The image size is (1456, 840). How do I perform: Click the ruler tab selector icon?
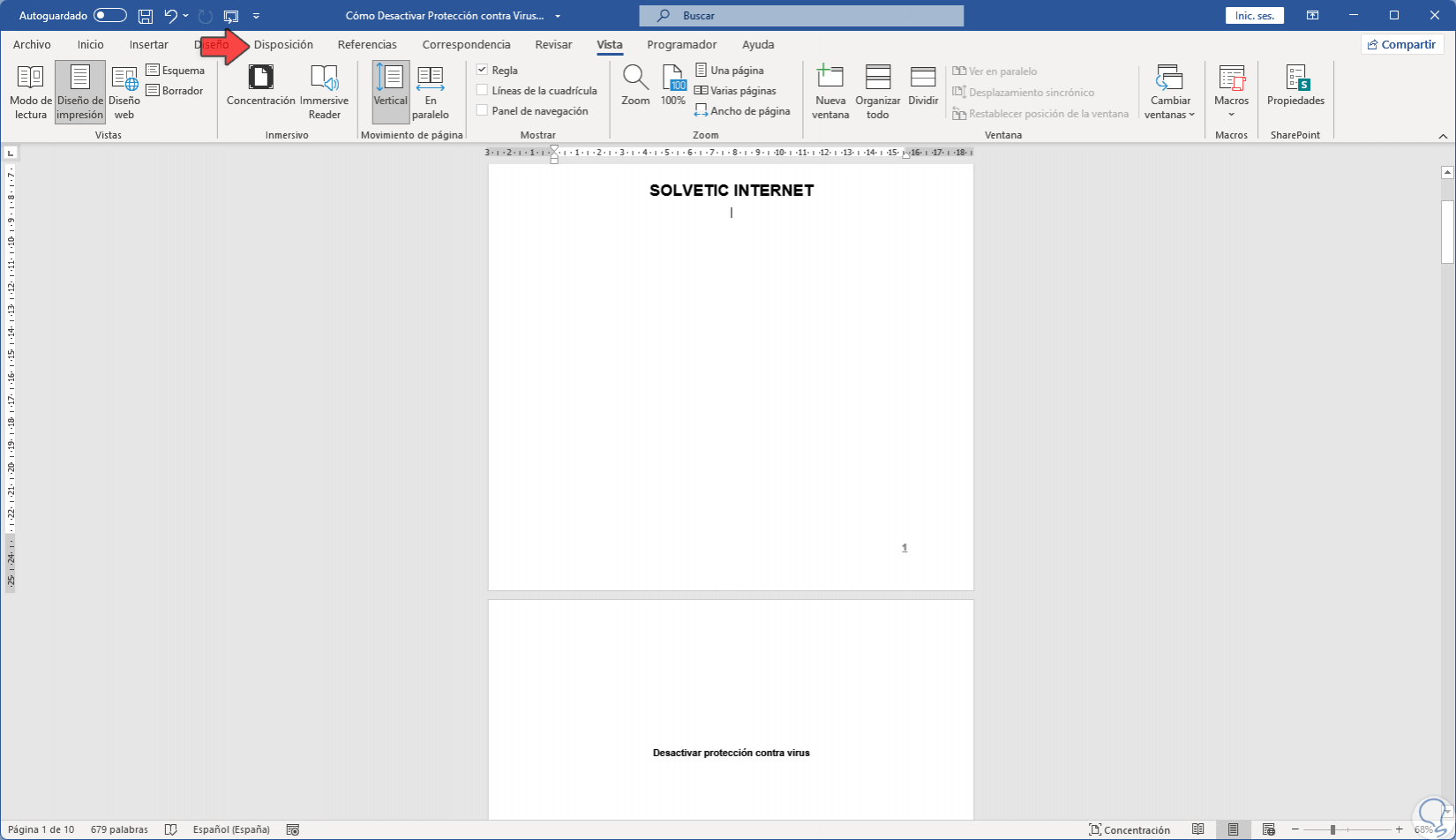point(10,152)
